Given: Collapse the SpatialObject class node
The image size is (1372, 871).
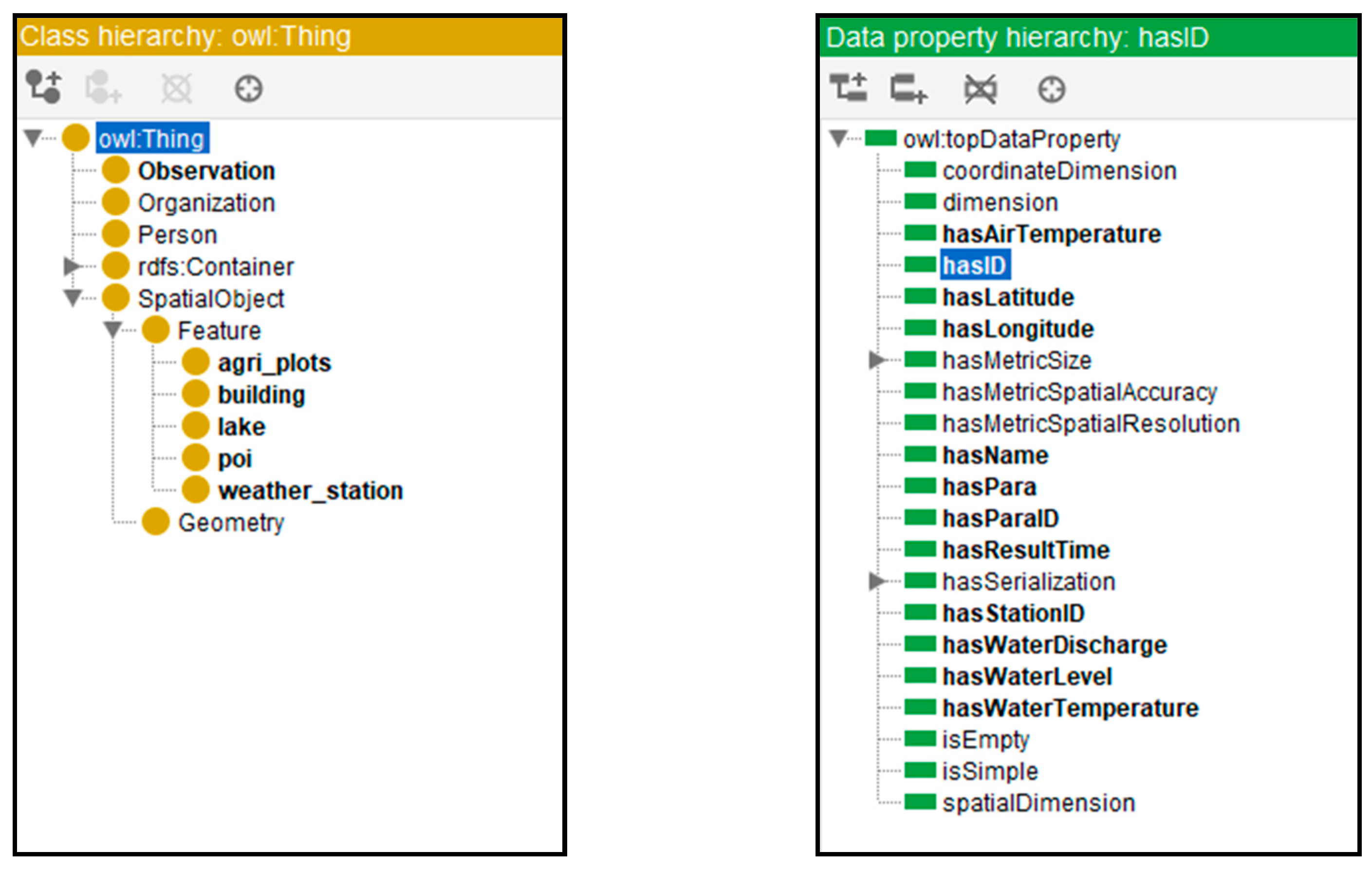Looking at the screenshot, I should coord(73,297).
